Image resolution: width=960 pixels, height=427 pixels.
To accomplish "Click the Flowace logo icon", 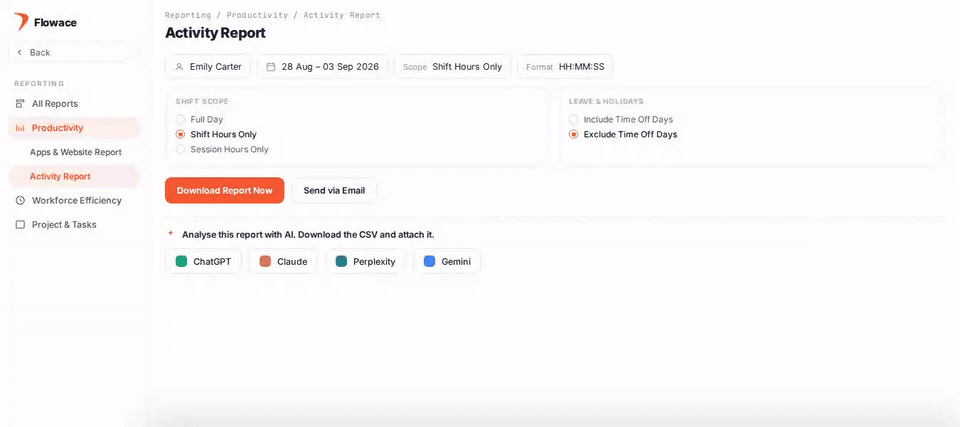I will pyautogui.click(x=21, y=22).
